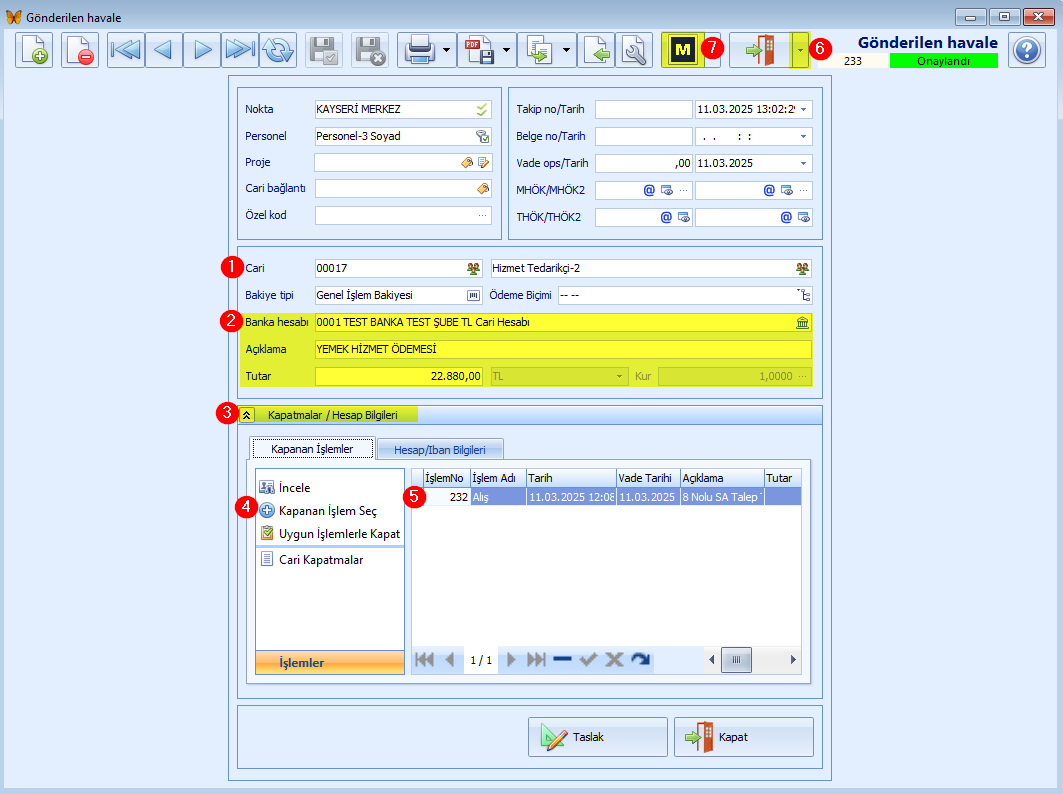Open account lookup icon next to Hizmet Tedarikçi-2
Image resolution: width=1063 pixels, height=794 pixels.
pyautogui.click(x=803, y=269)
